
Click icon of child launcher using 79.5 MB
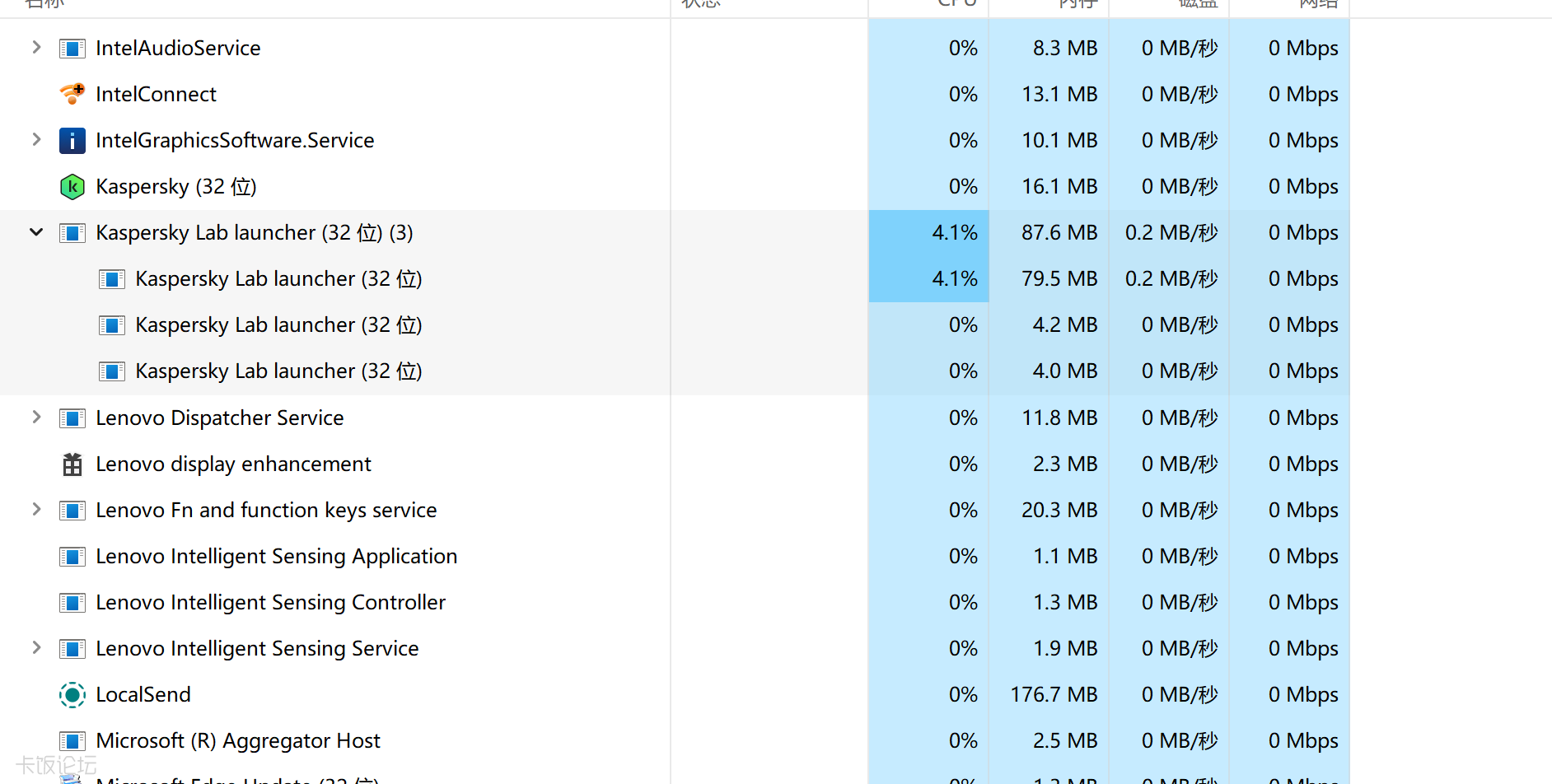(112, 279)
